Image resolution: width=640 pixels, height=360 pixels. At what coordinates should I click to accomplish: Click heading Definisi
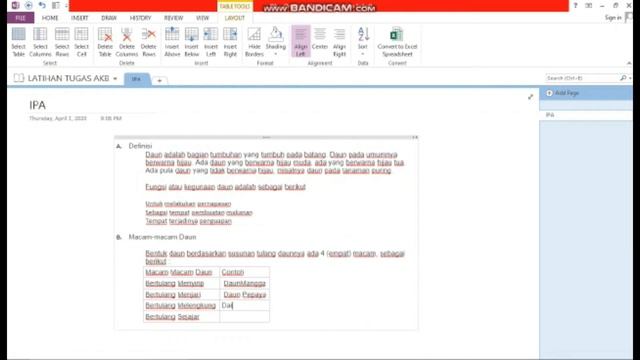click(140, 146)
